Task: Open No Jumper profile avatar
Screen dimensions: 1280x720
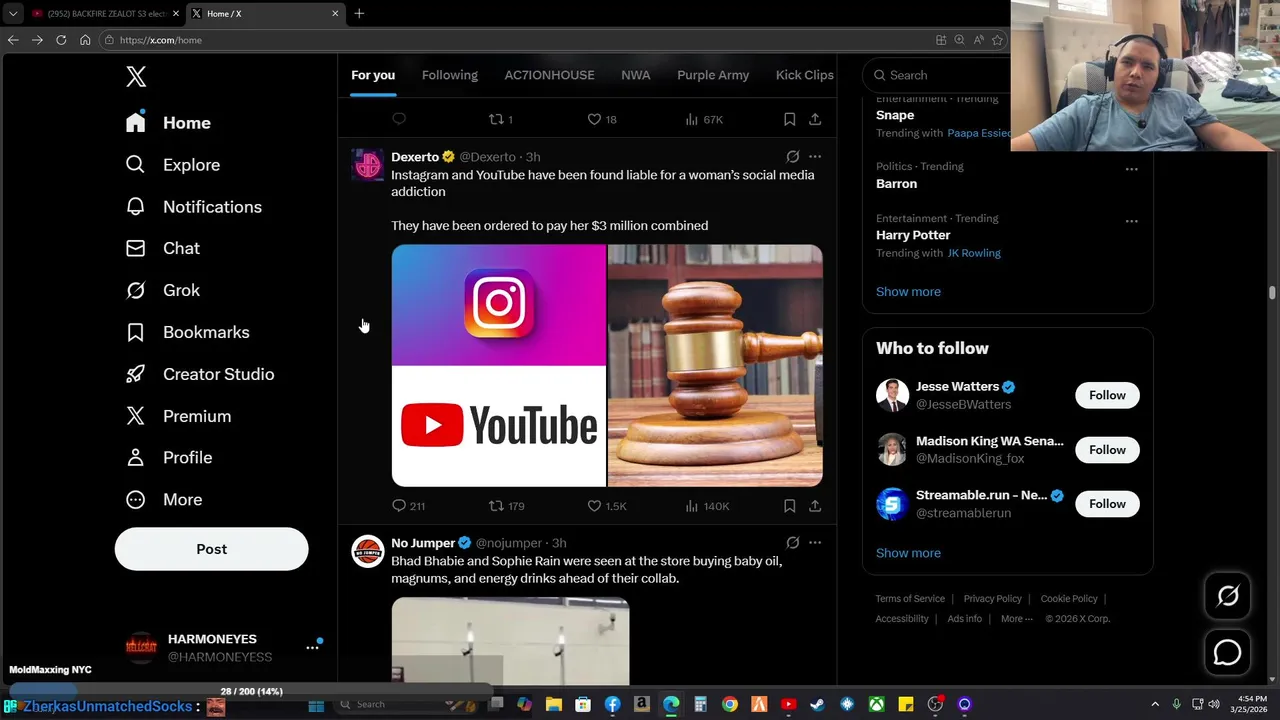Action: click(x=367, y=551)
